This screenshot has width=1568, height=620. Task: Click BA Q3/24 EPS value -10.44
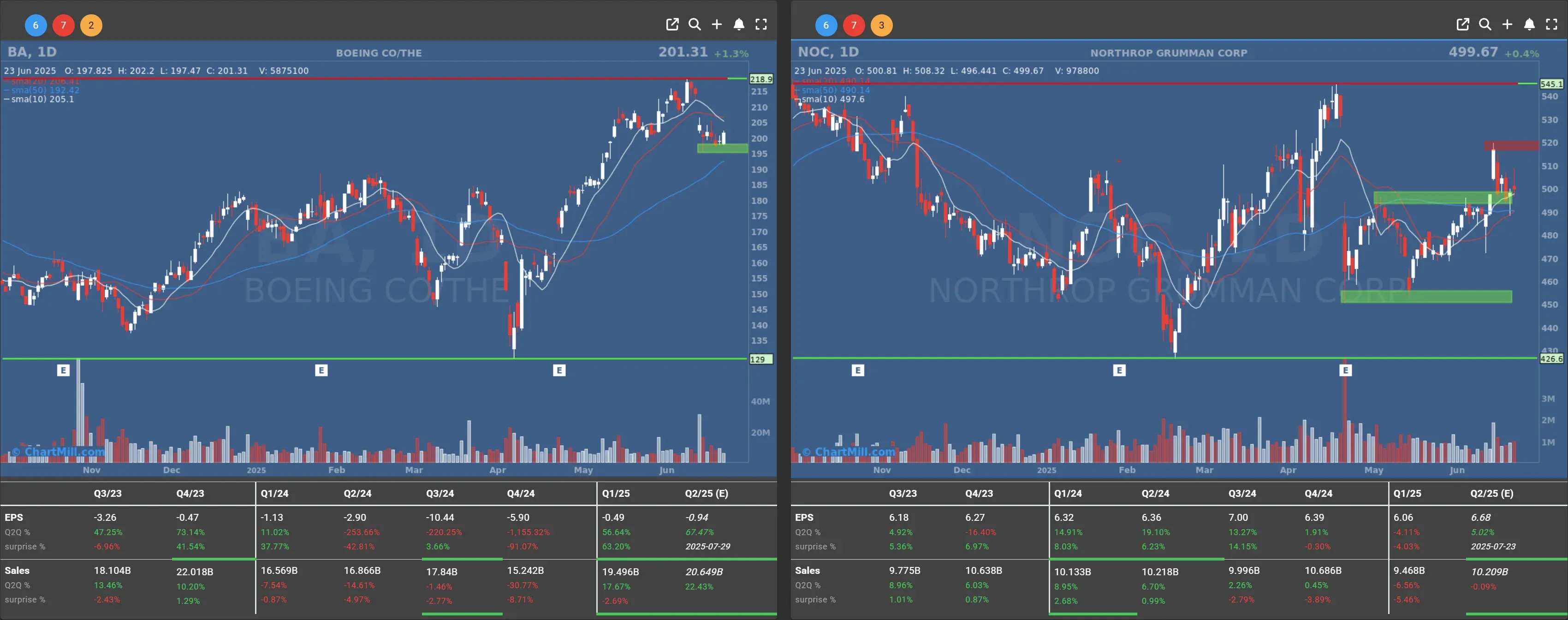click(440, 517)
